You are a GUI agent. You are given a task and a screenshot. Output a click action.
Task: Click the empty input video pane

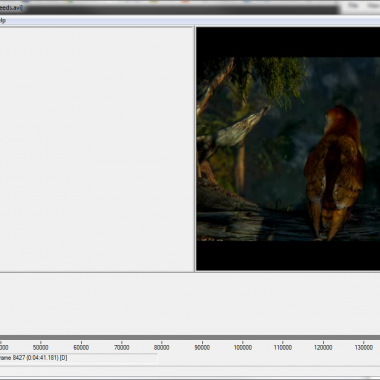pyautogui.click(x=97, y=149)
